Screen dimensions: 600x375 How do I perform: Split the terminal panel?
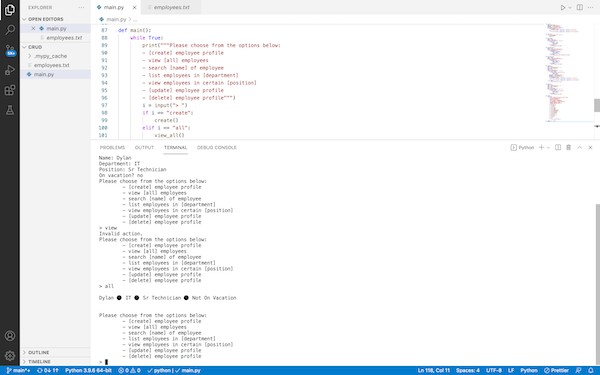pos(558,147)
